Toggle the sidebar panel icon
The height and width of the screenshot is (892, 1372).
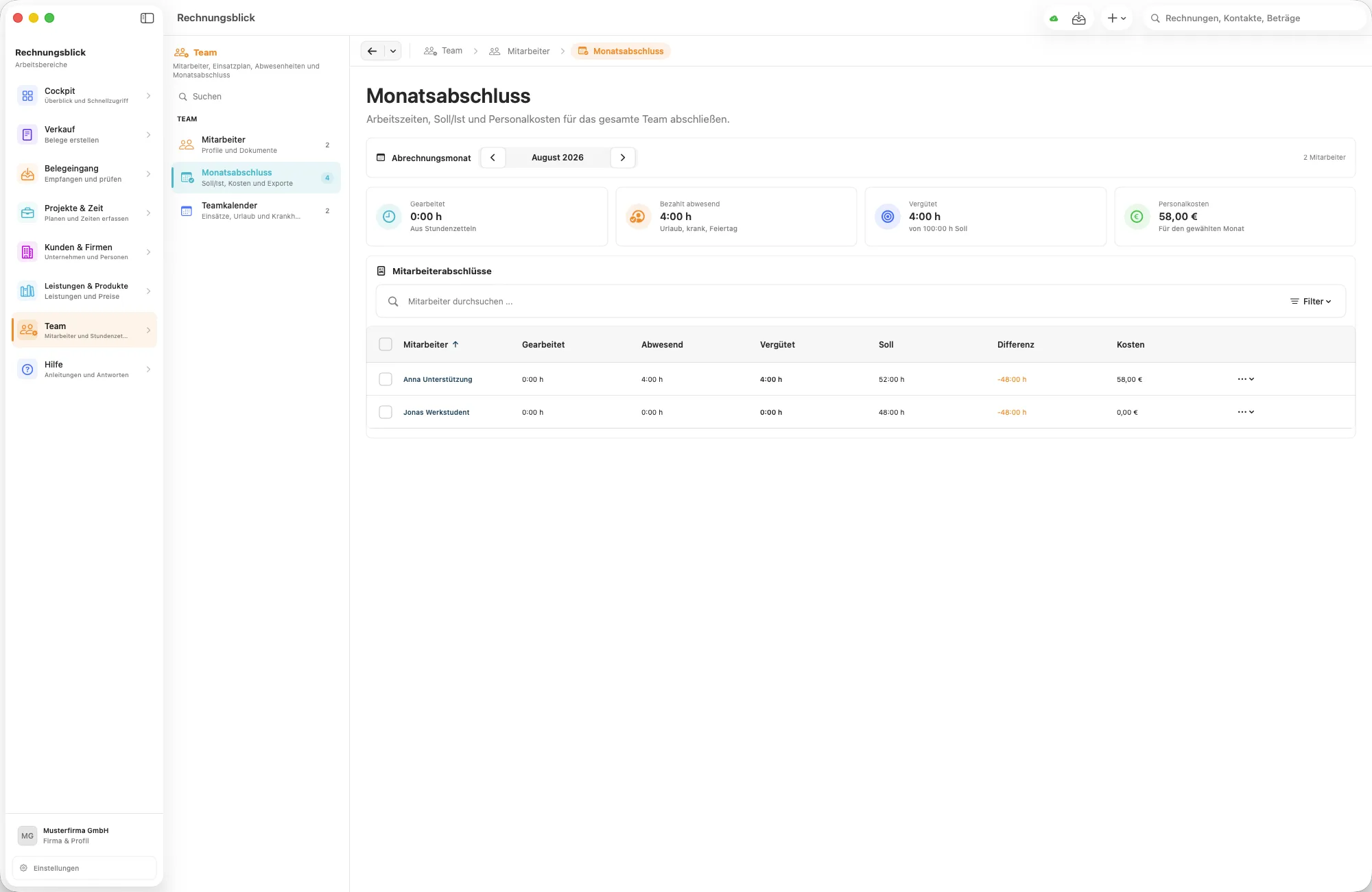click(x=147, y=18)
